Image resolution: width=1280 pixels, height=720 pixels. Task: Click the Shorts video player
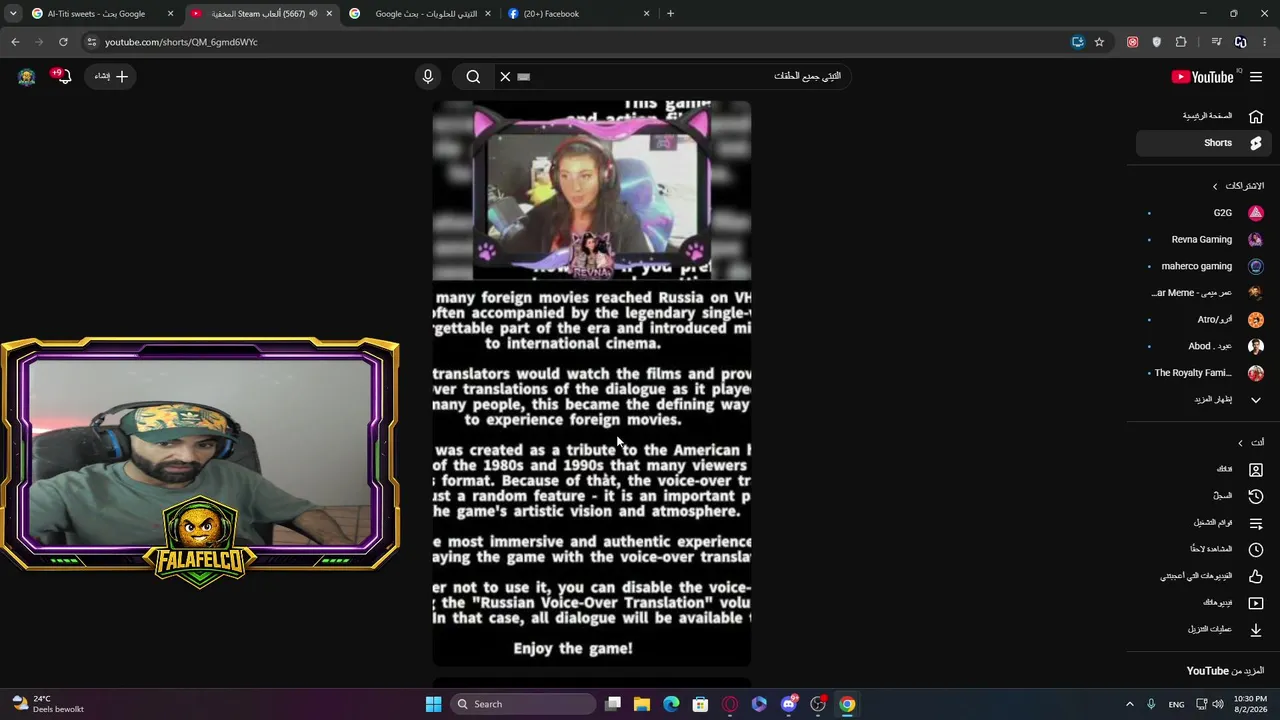[x=591, y=383]
